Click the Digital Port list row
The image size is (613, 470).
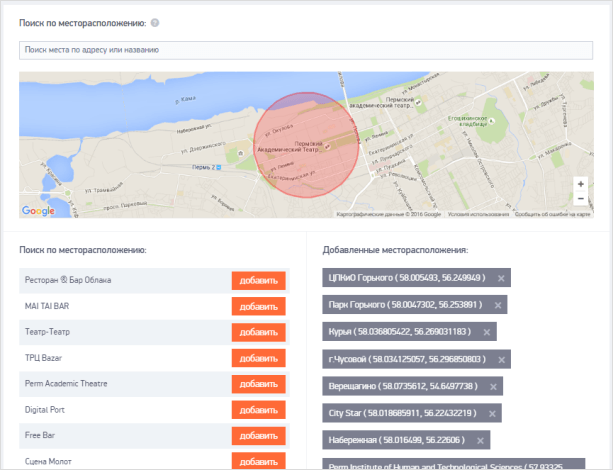click(154, 410)
